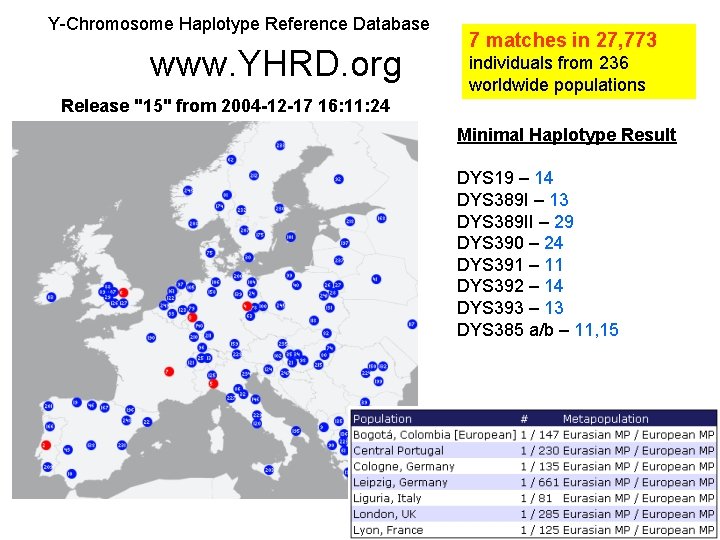Select the blue marker on Norway's west coast
This screenshot has height=540, width=720.
(188, 190)
